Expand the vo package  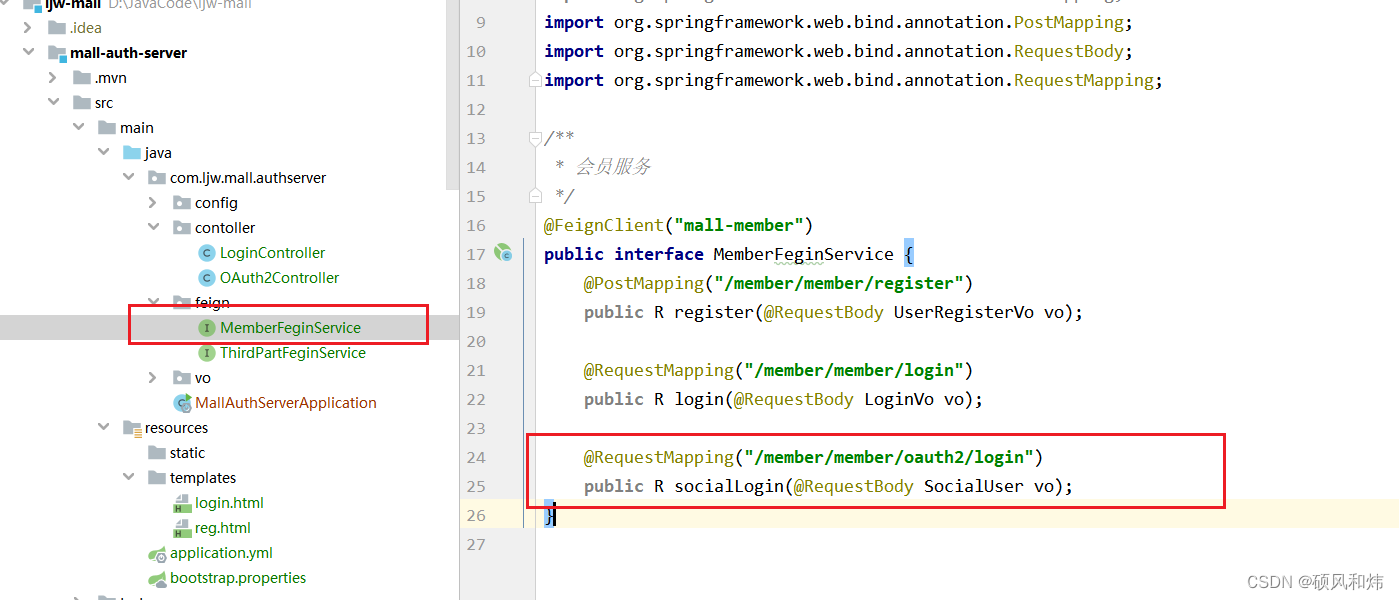(153, 378)
